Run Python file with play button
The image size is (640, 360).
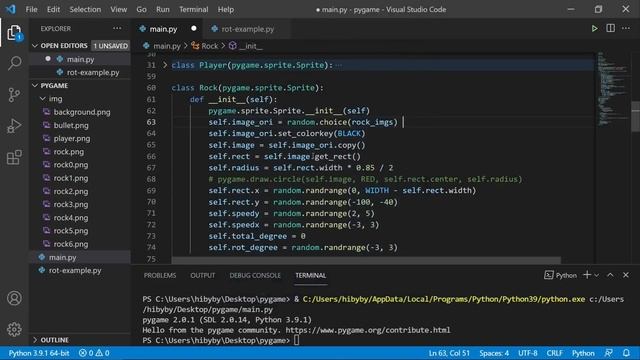[594, 29]
